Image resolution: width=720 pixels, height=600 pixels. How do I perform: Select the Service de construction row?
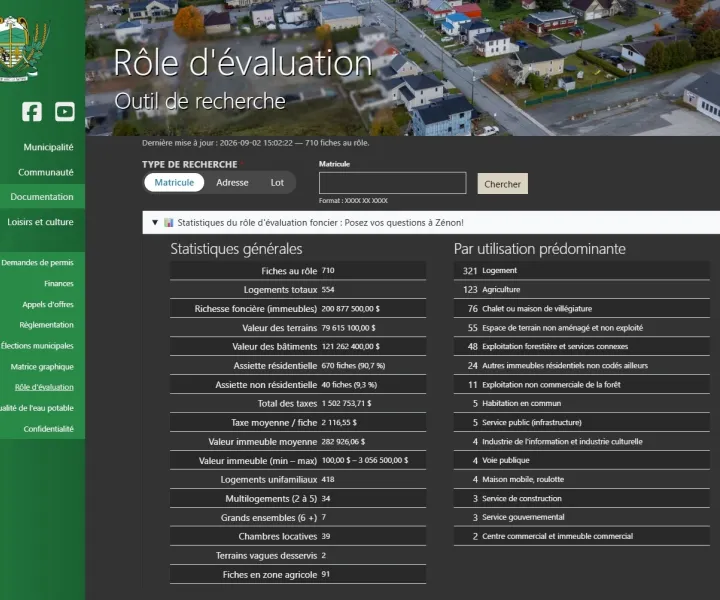[x=582, y=499]
